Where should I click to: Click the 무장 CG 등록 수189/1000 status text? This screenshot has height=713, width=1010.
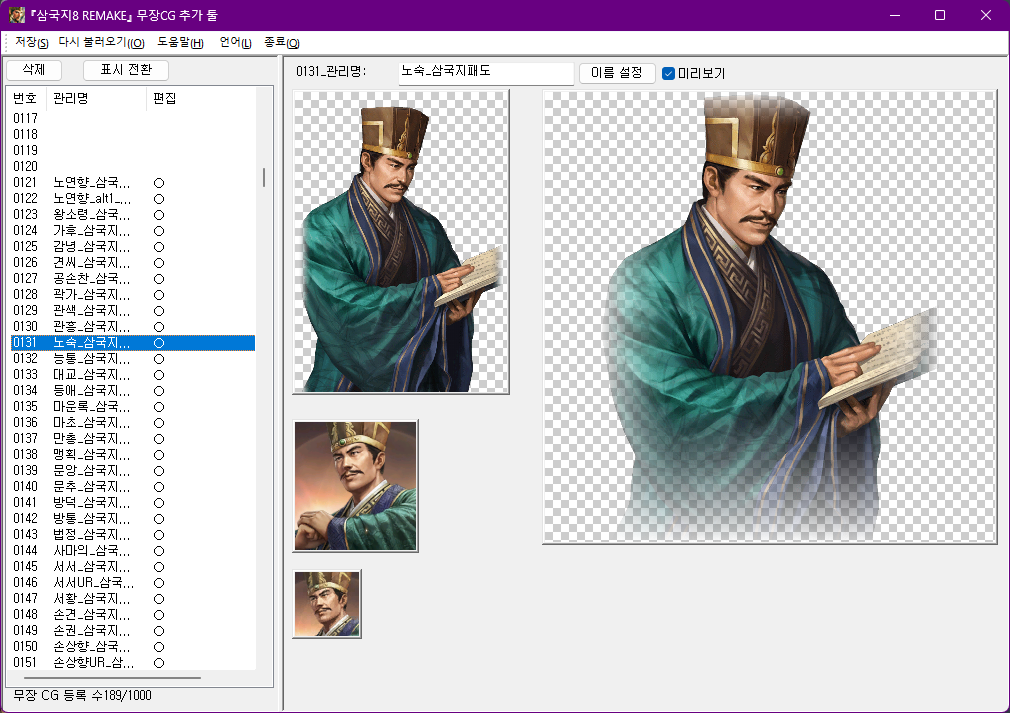(82, 696)
